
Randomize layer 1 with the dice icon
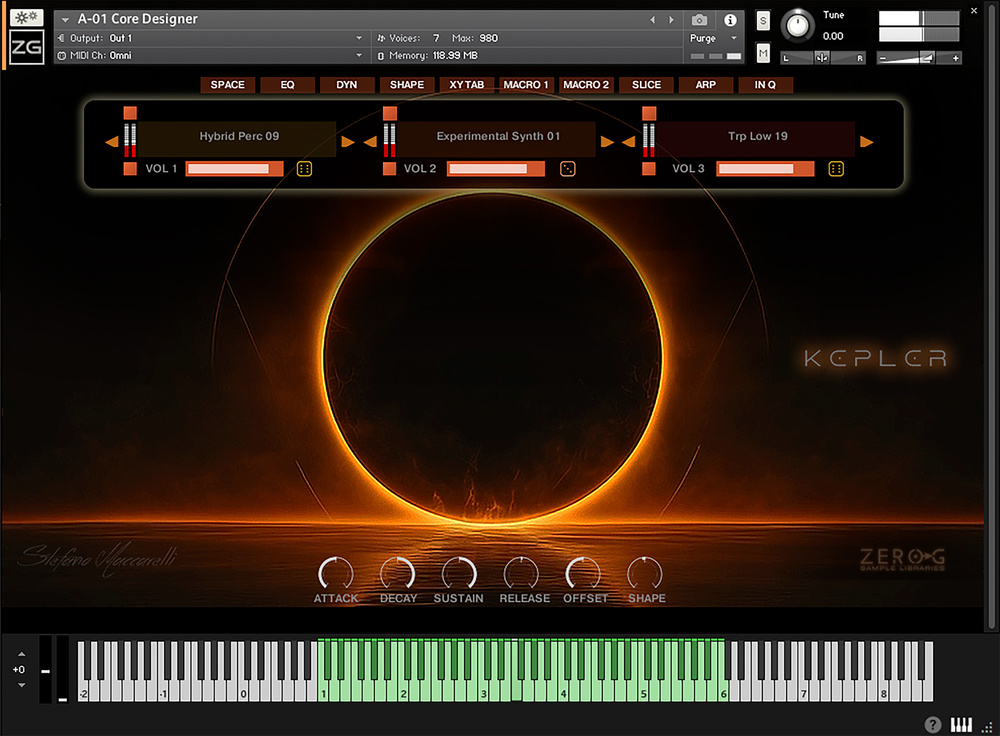305,169
